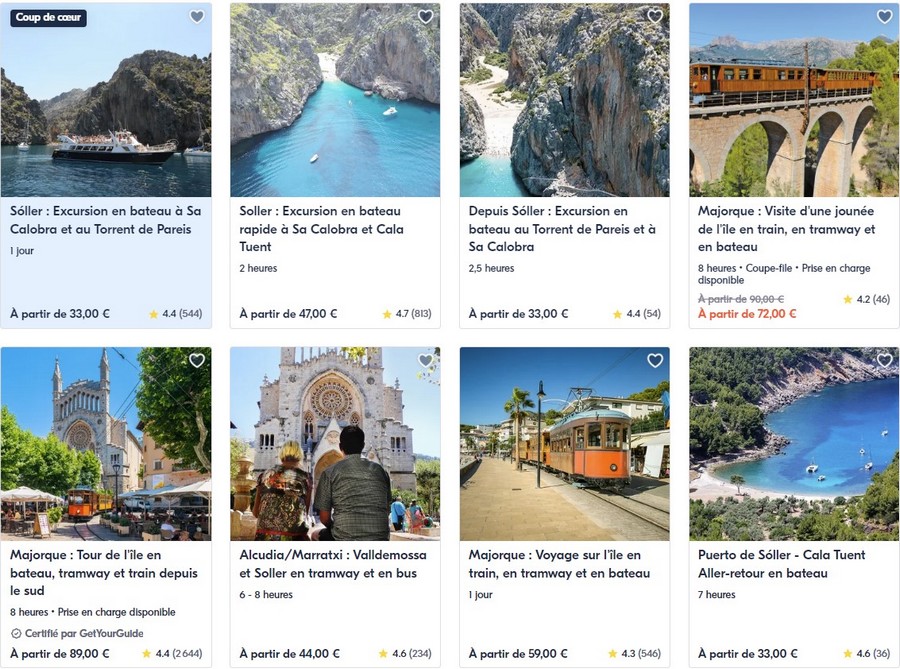The image size is (900, 669).
Task: Click the star icon next to the 4.3 rating
Action: coord(613,653)
